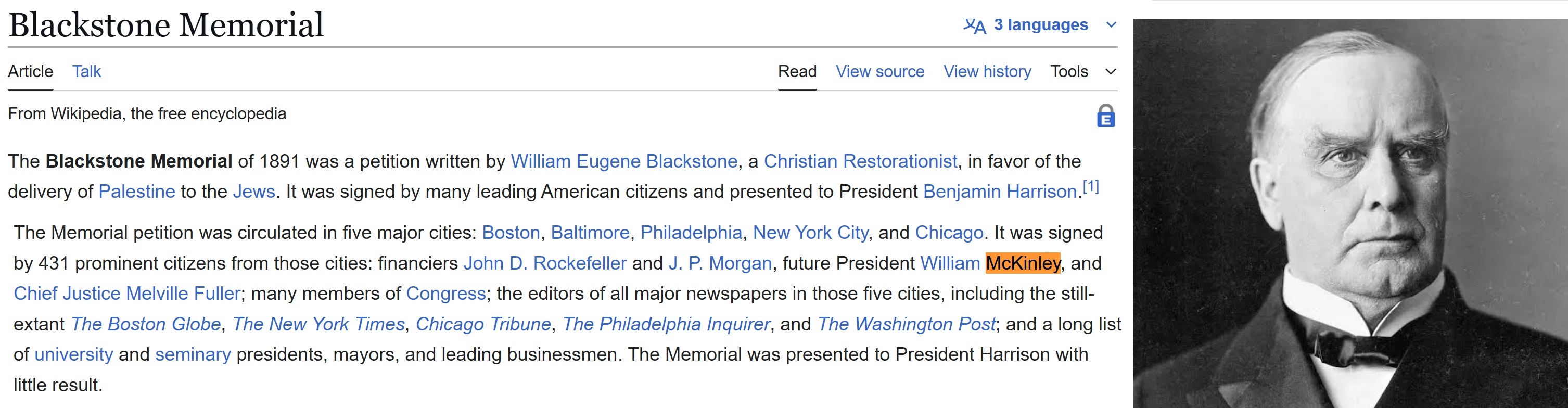The image size is (1568, 408).
Task: Click the William McKinley portrait photo
Action: [x=1349, y=213]
